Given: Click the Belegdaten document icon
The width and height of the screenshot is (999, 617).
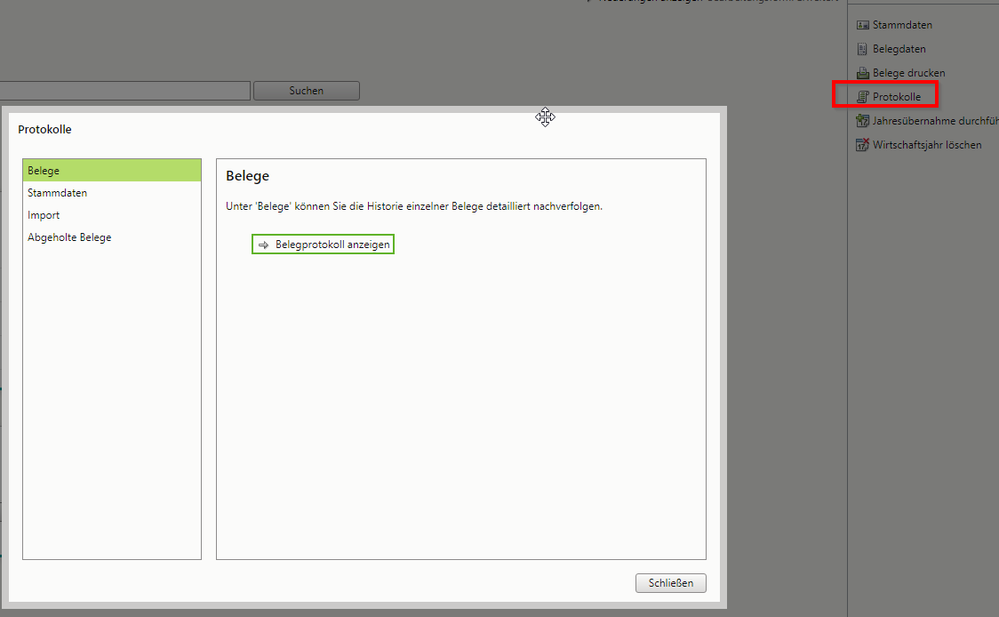Looking at the screenshot, I should 863,49.
